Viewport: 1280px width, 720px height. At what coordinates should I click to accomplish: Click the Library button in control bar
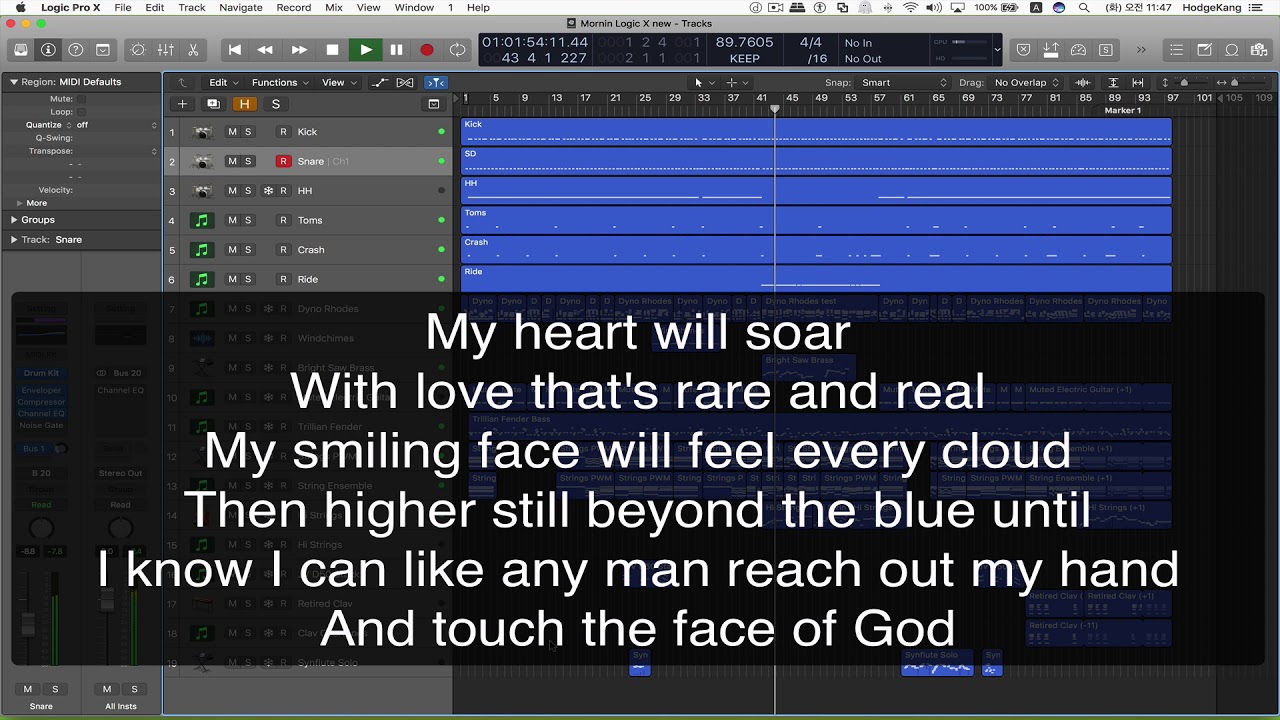click(20, 50)
